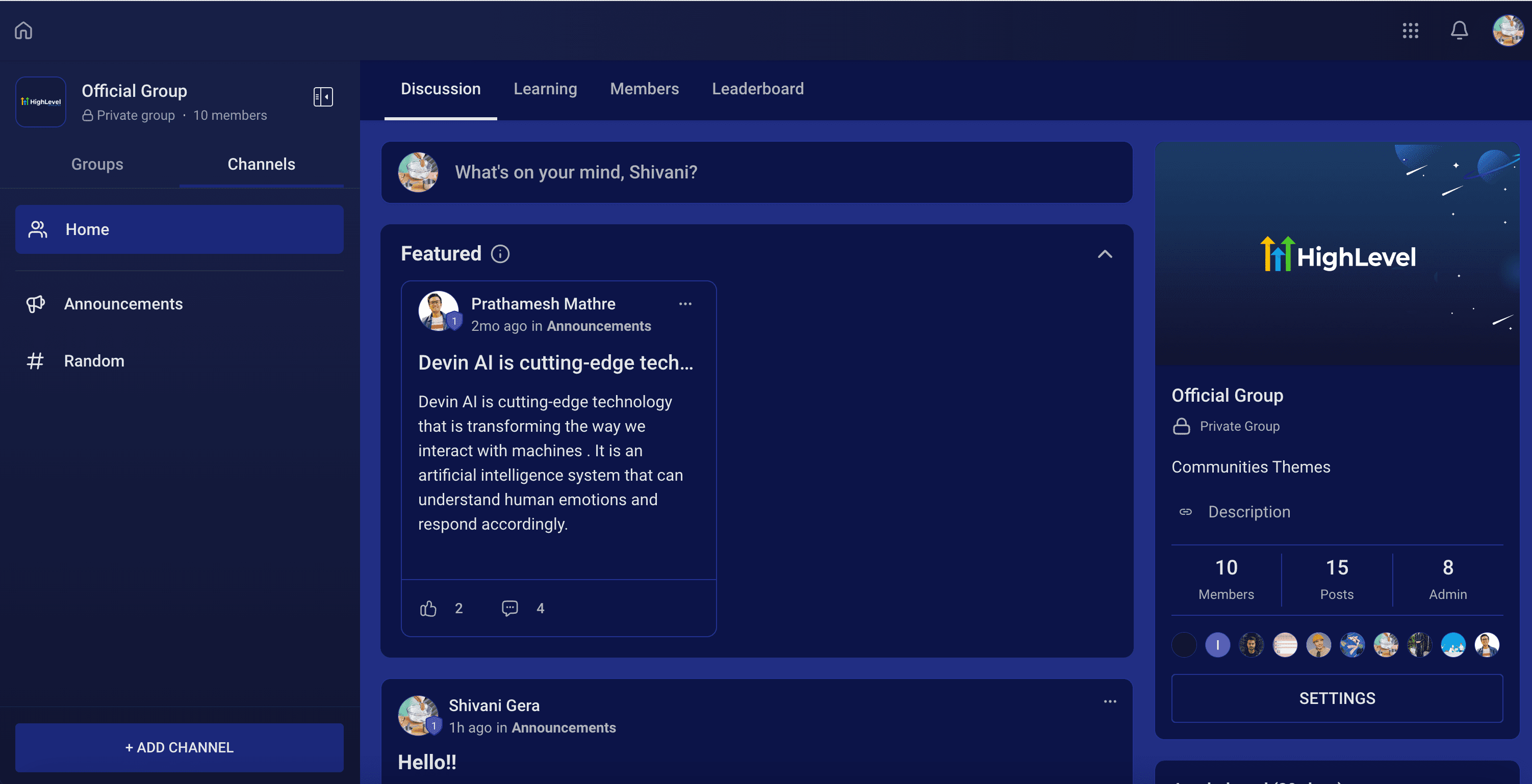Open options menu on Shivani's post

pyautogui.click(x=1110, y=701)
